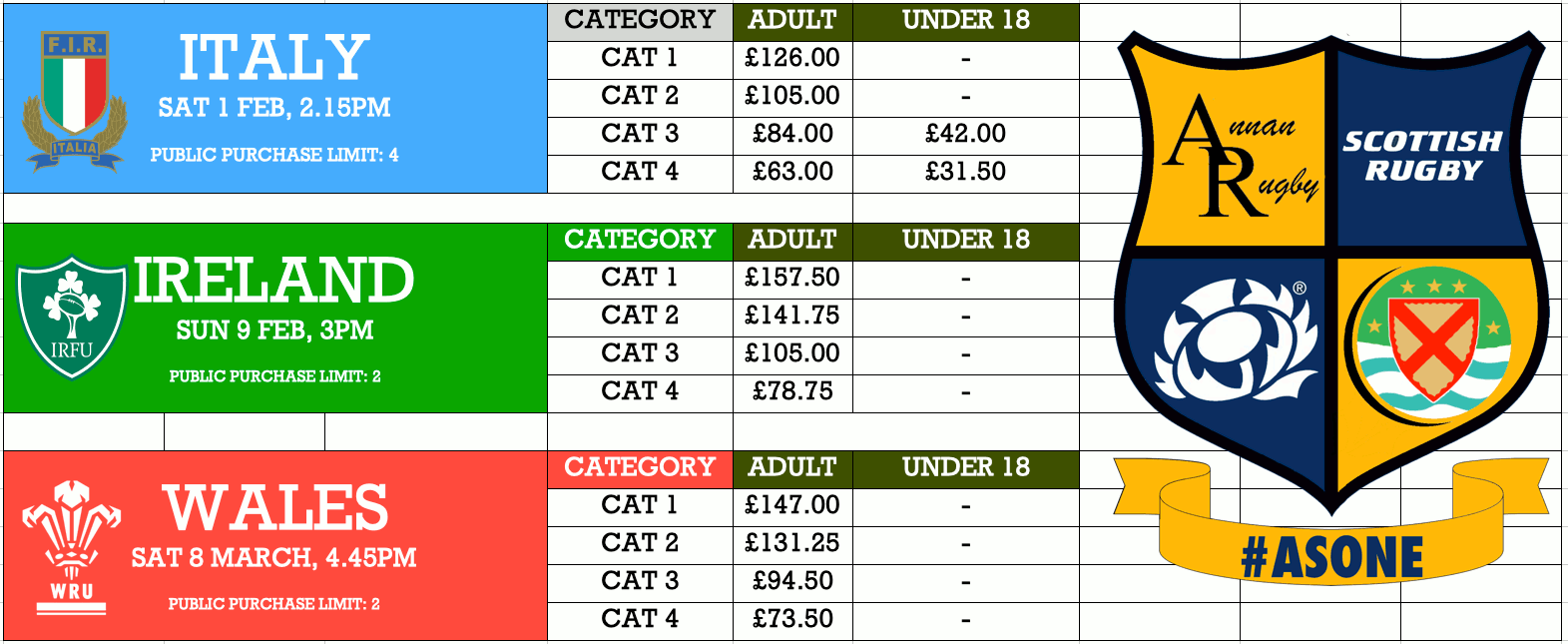Select Wales CAT 4 adult price £73.50
Viewport: 1568px width, 644px height.
click(x=792, y=619)
